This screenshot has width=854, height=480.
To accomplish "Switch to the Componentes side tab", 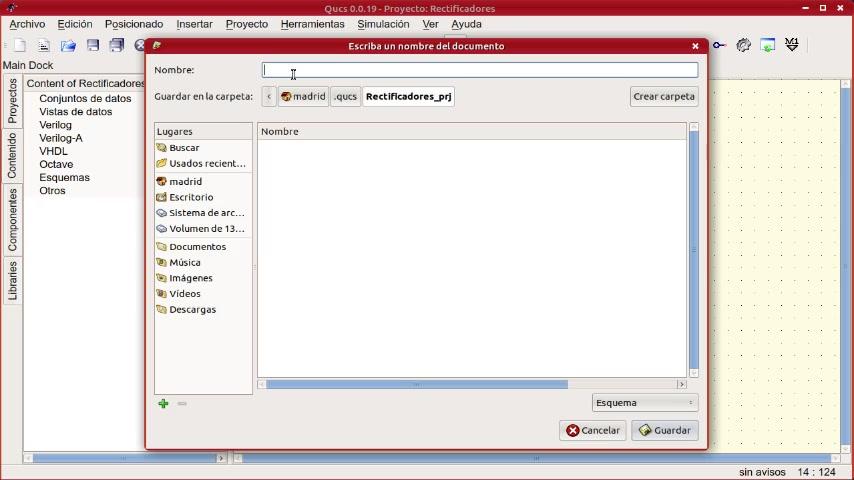I will (13, 220).
